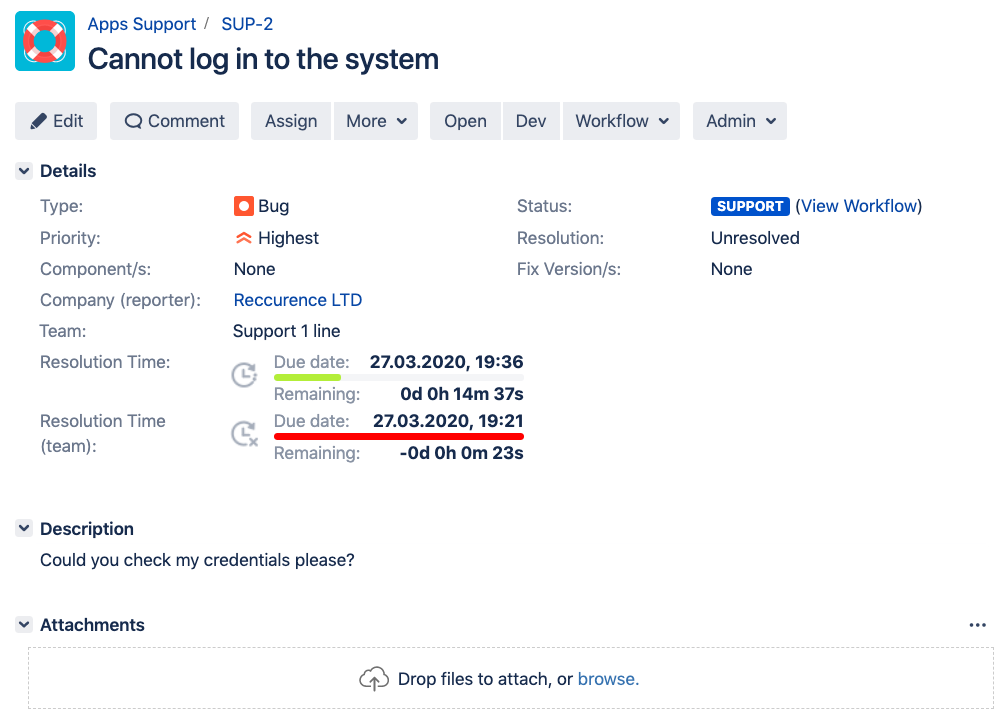Click the browse link to attach files

pos(608,679)
